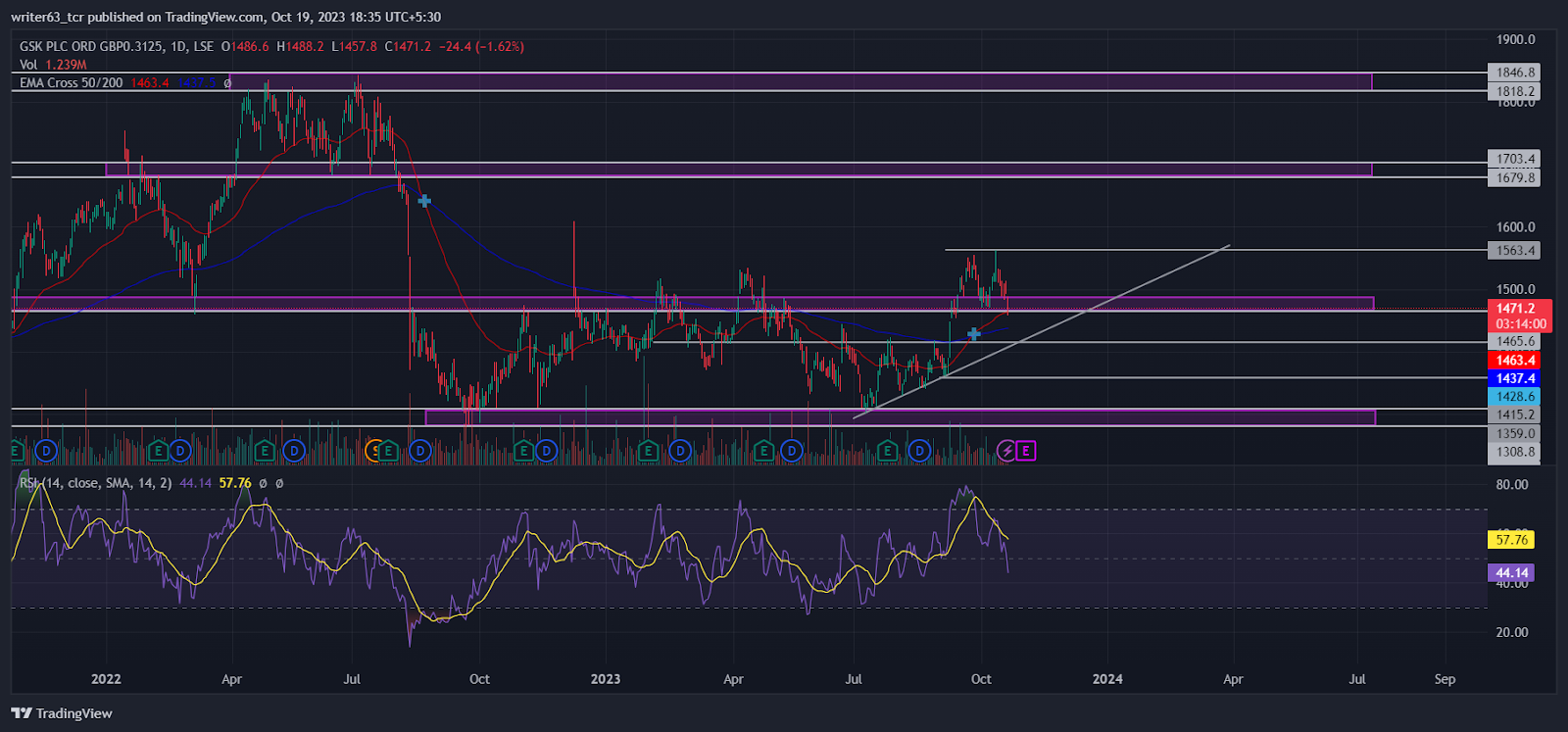Click the 1465.6 price label
1568x732 pixels.
pyautogui.click(x=1515, y=342)
